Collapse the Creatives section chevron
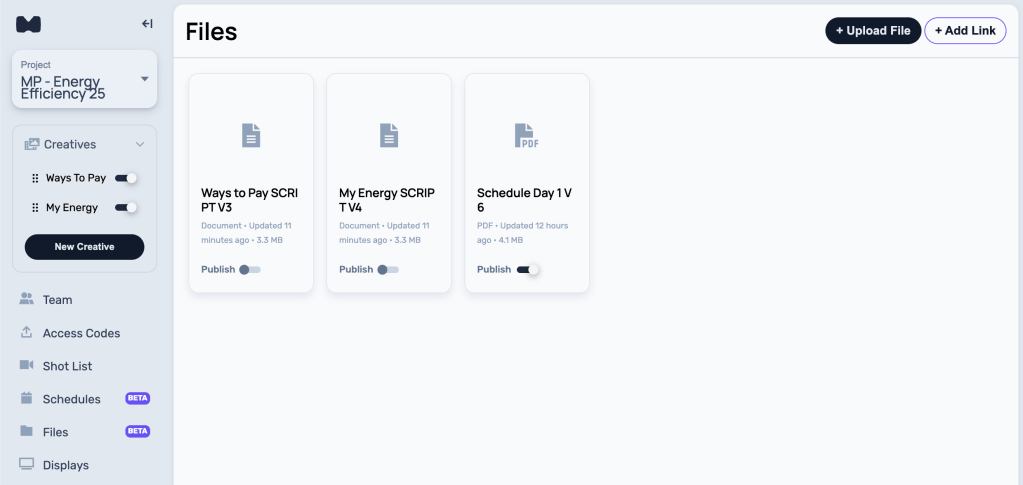This screenshot has height=485, width=1023. [x=140, y=145]
